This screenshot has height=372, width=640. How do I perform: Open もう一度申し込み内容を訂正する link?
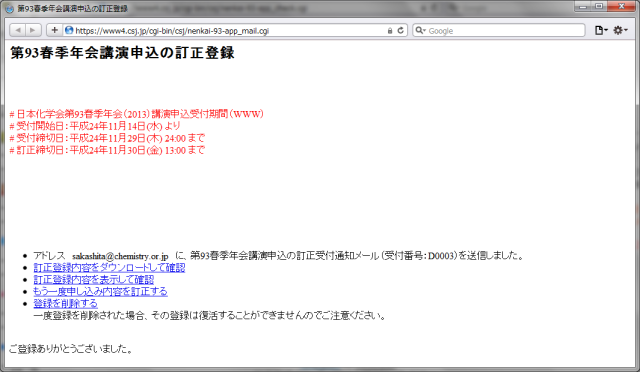100,291
